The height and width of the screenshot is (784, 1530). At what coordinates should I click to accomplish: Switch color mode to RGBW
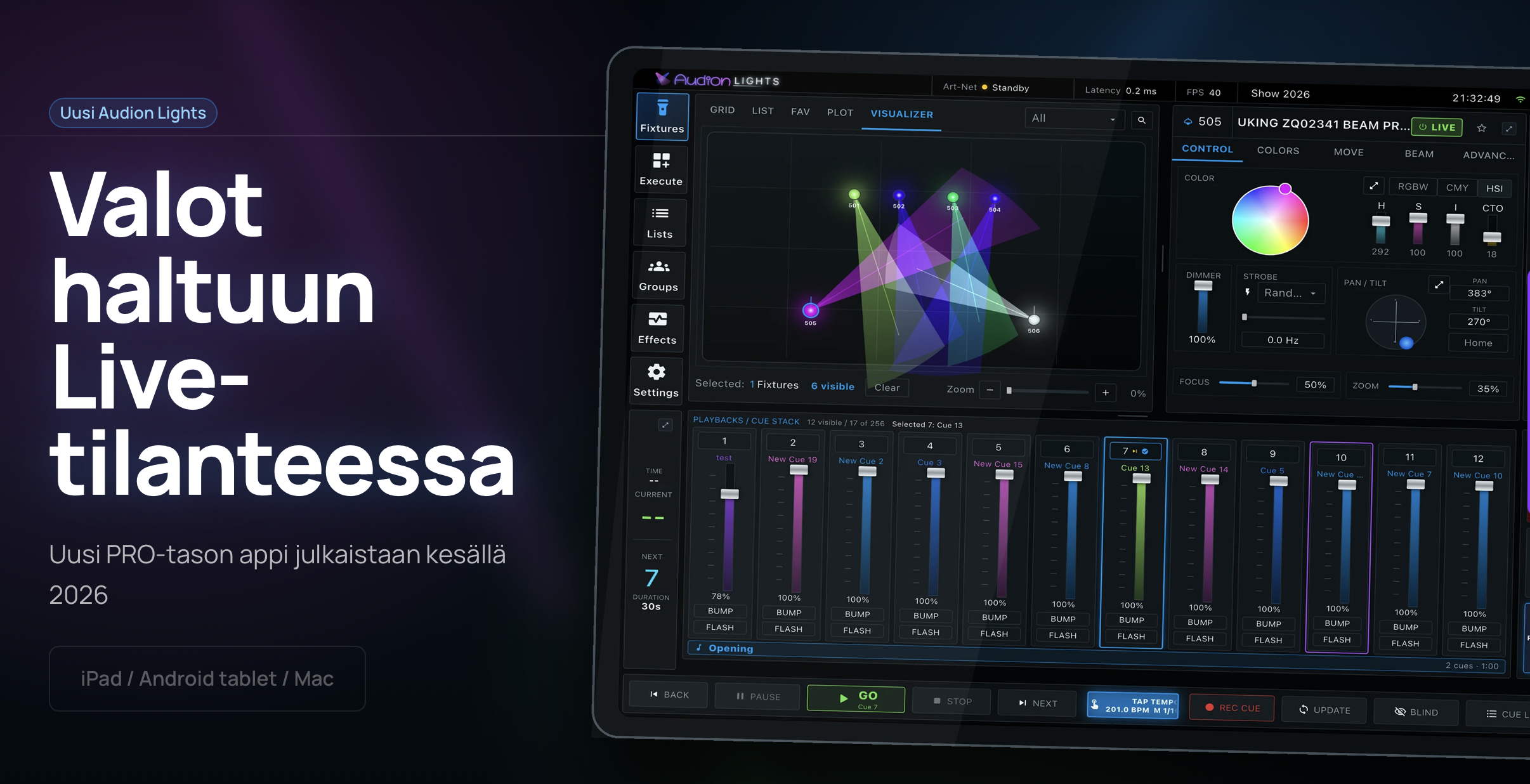1413,186
